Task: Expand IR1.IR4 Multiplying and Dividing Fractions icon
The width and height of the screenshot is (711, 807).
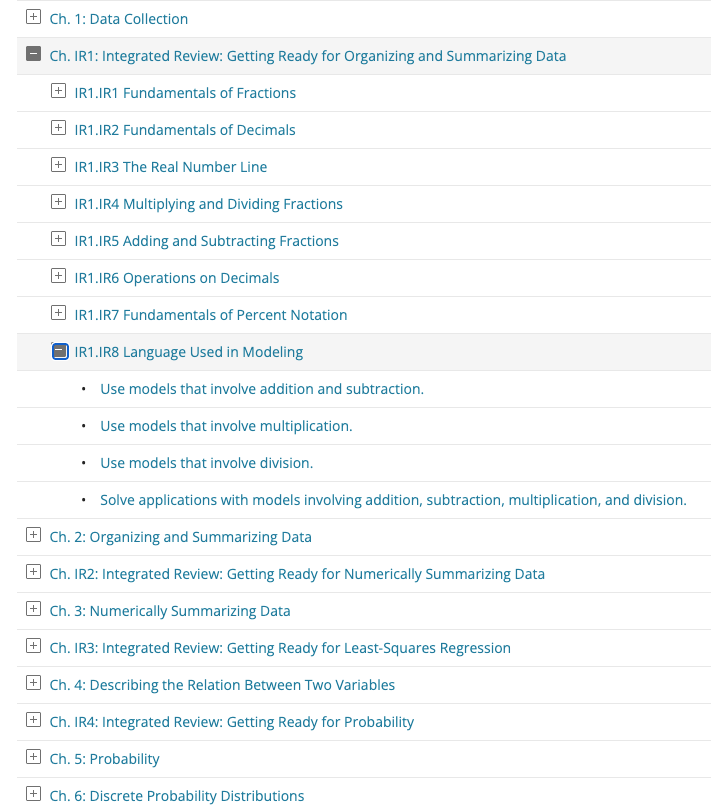Action: 58,203
